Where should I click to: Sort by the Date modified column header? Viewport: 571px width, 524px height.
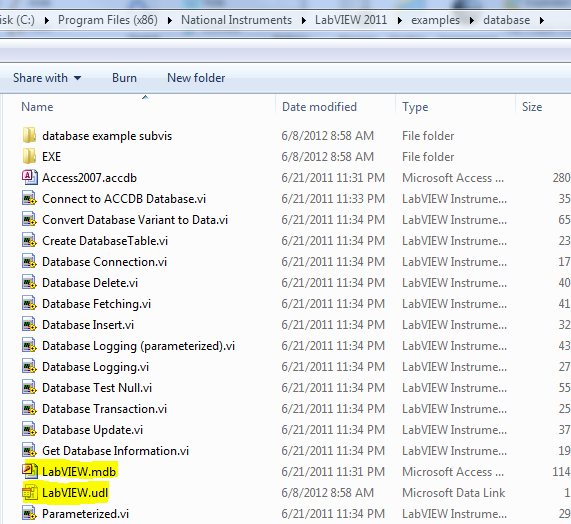click(319, 107)
